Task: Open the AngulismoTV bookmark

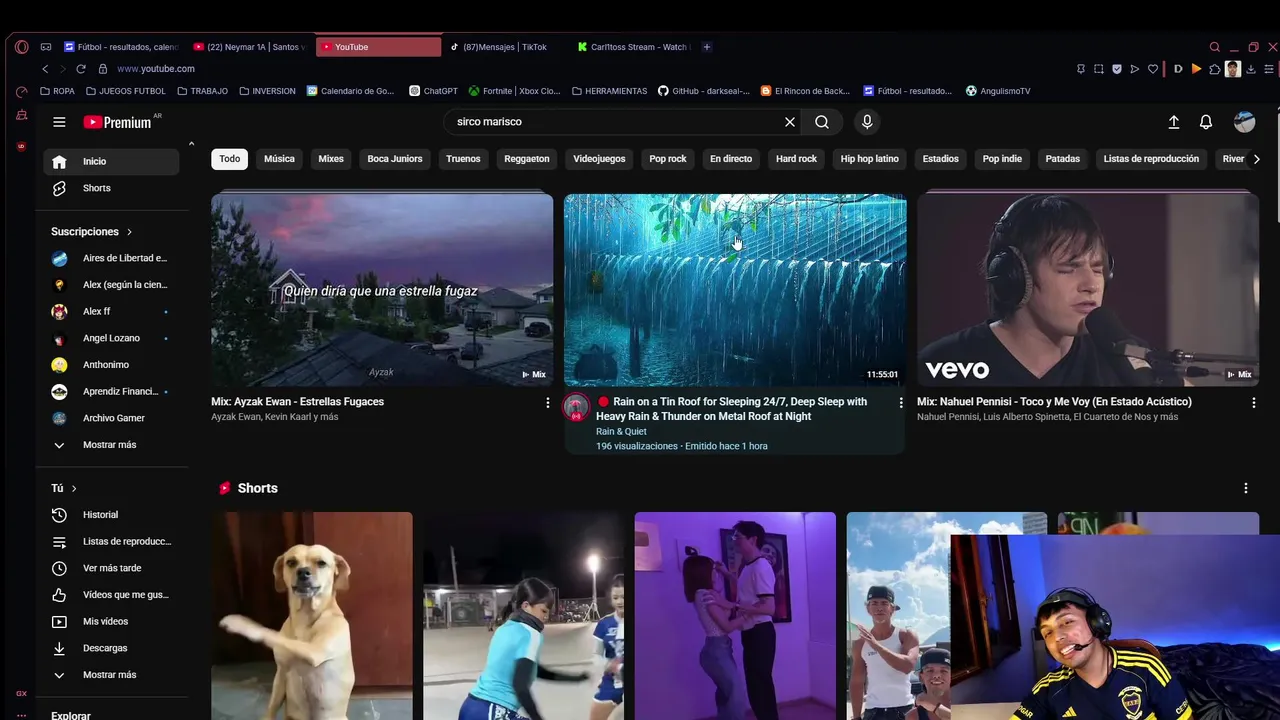Action: coord(998,91)
